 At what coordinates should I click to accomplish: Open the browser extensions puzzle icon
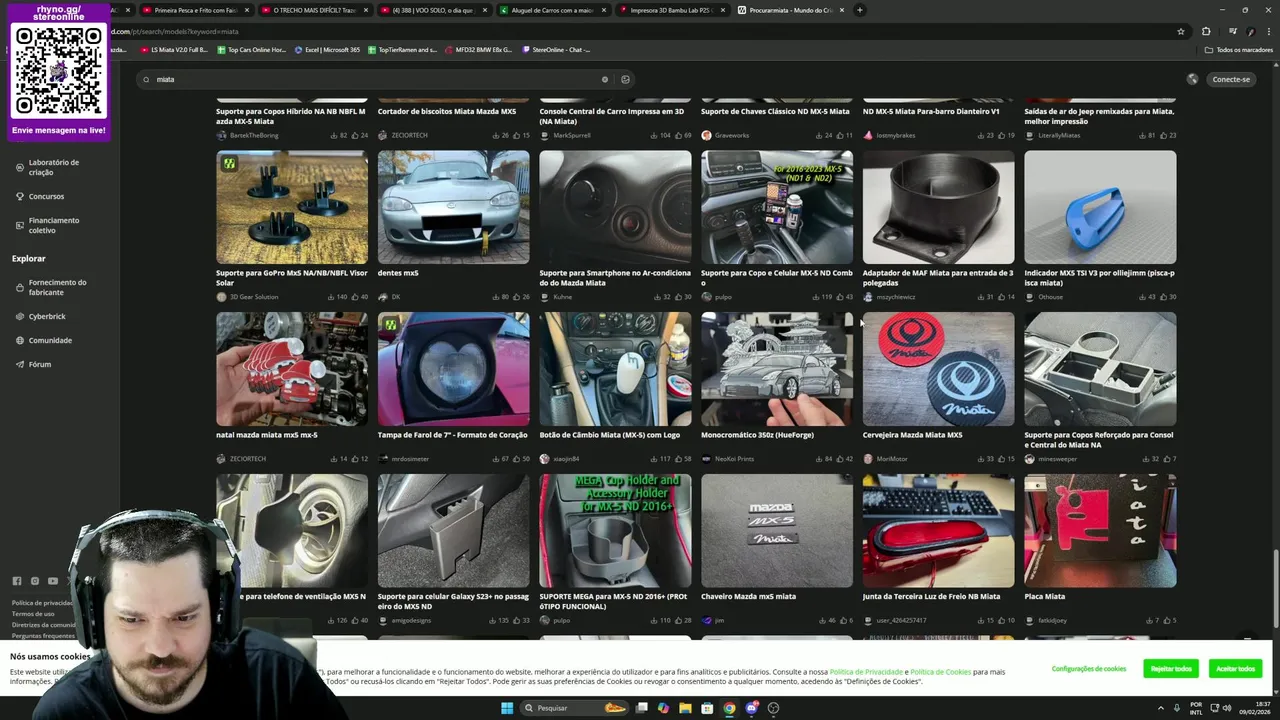pos(1205,31)
